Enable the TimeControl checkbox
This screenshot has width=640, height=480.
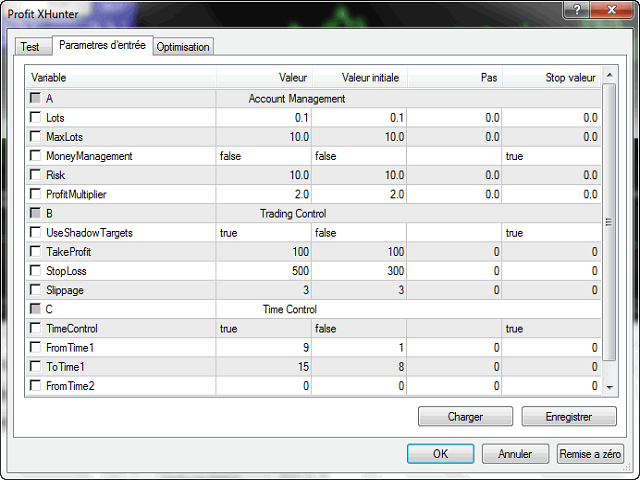click(36, 328)
